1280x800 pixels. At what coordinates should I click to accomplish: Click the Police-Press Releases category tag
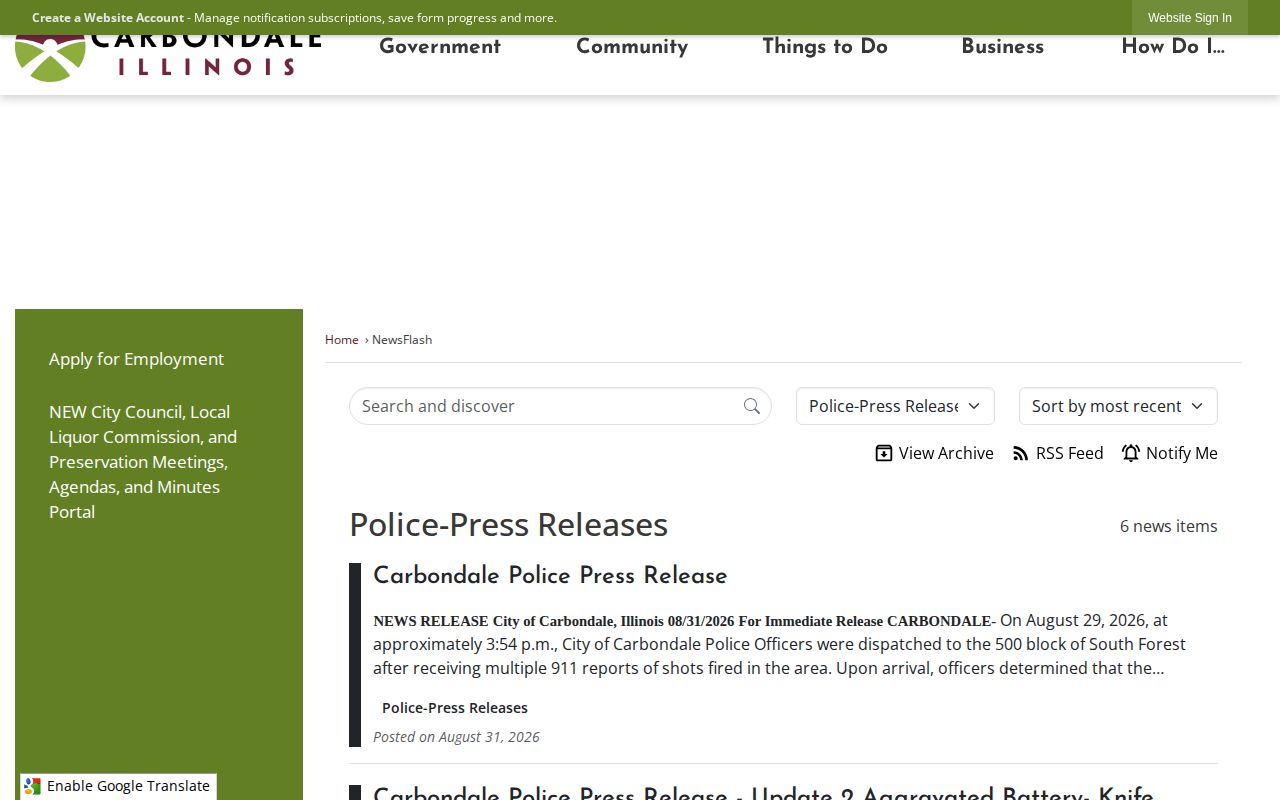(x=455, y=708)
